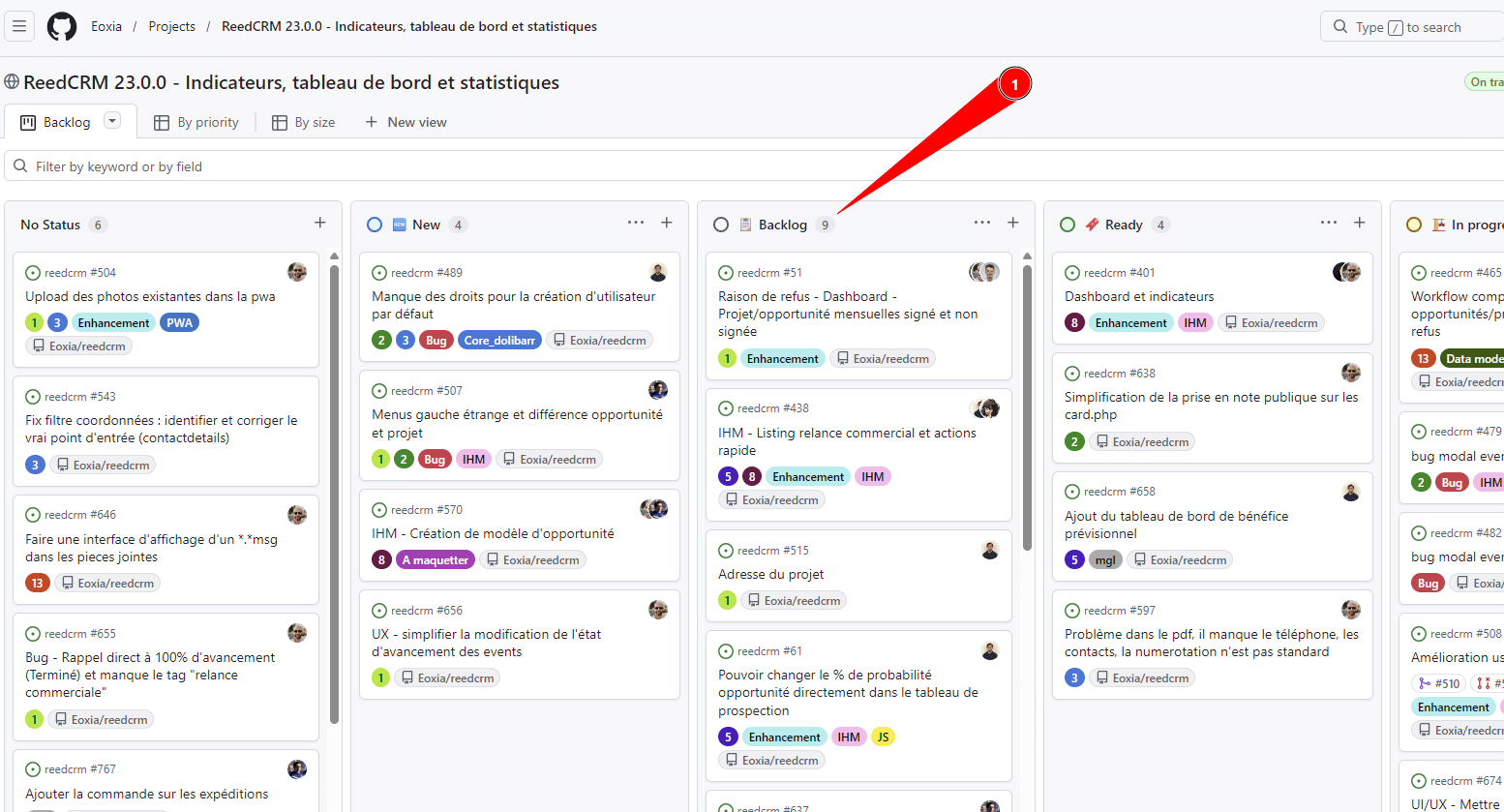Click the Bug label on reedcrm #489
This screenshot has width=1504, height=812.
pyautogui.click(x=436, y=340)
